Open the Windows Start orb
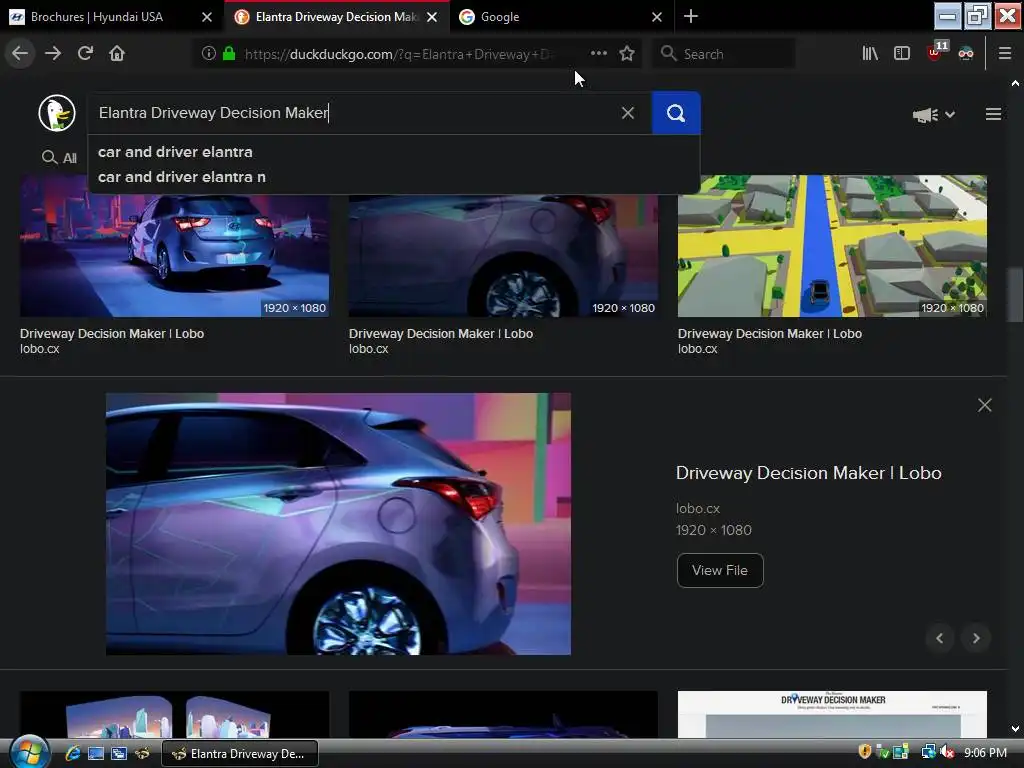 (29, 752)
